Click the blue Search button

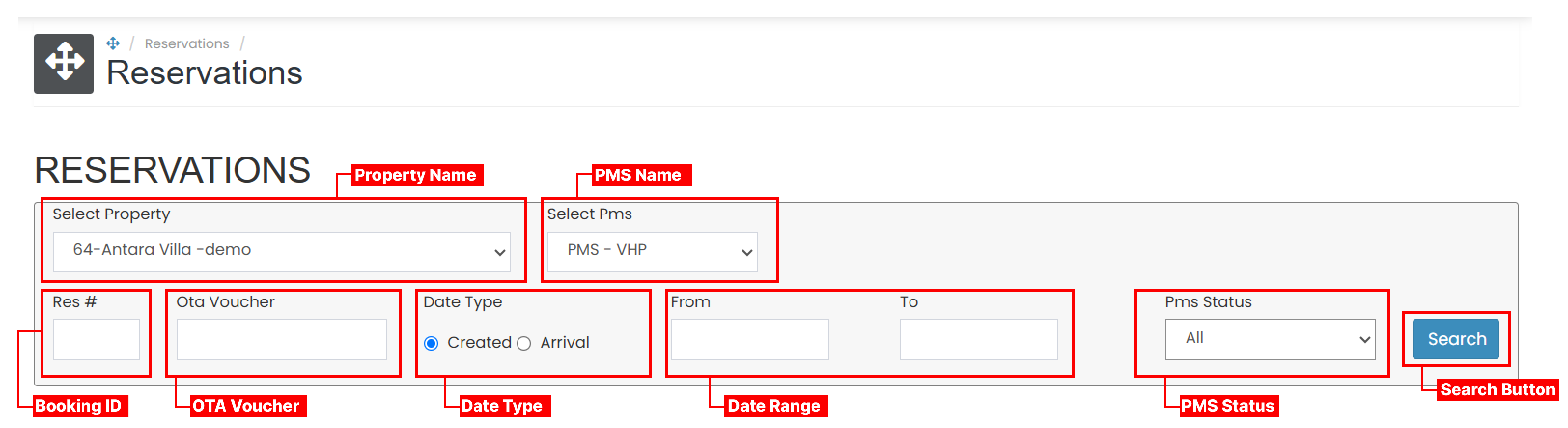click(1456, 339)
